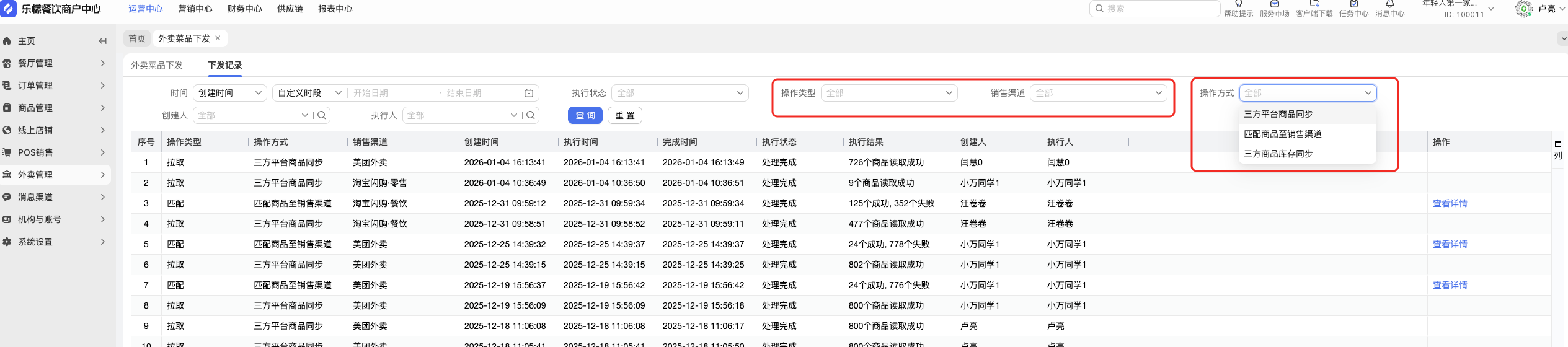The height and width of the screenshot is (347, 1568).
Task: Switch to the 首页 page tab
Action: 137,38
